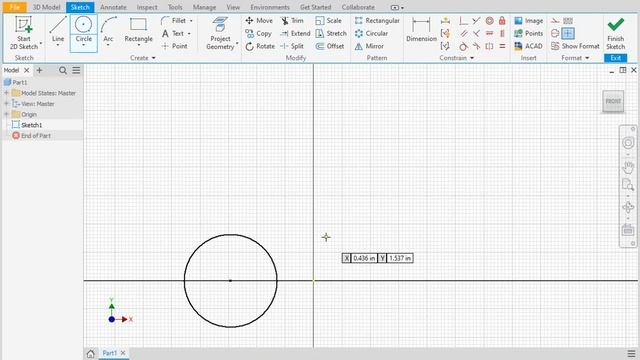This screenshot has height=360, width=640.
Task: Toggle the highlighted Center Point format
Action: (568, 33)
